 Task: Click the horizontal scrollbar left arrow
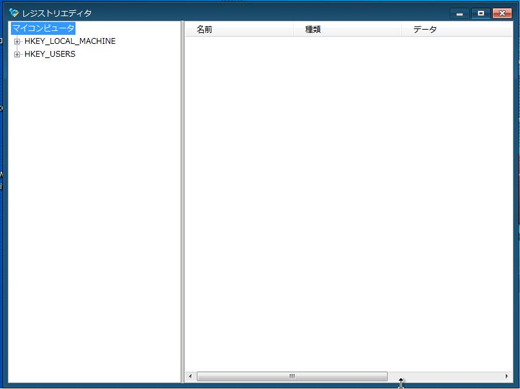pos(190,376)
